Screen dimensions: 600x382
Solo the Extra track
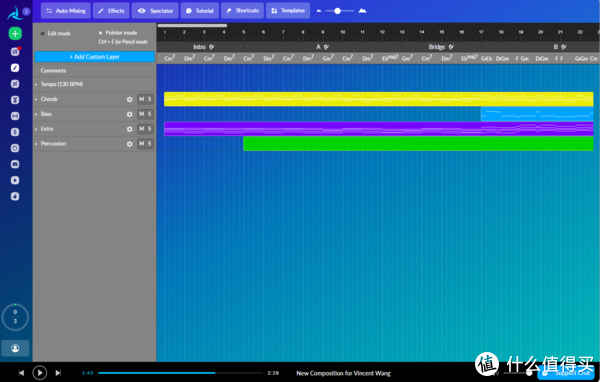pyautogui.click(x=150, y=129)
